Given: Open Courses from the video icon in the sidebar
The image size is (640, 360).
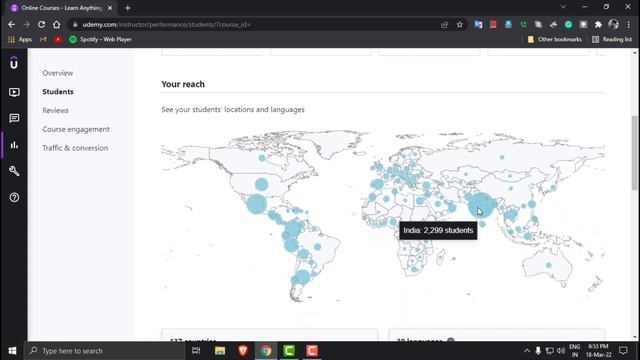Looking at the screenshot, I should (14, 92).
